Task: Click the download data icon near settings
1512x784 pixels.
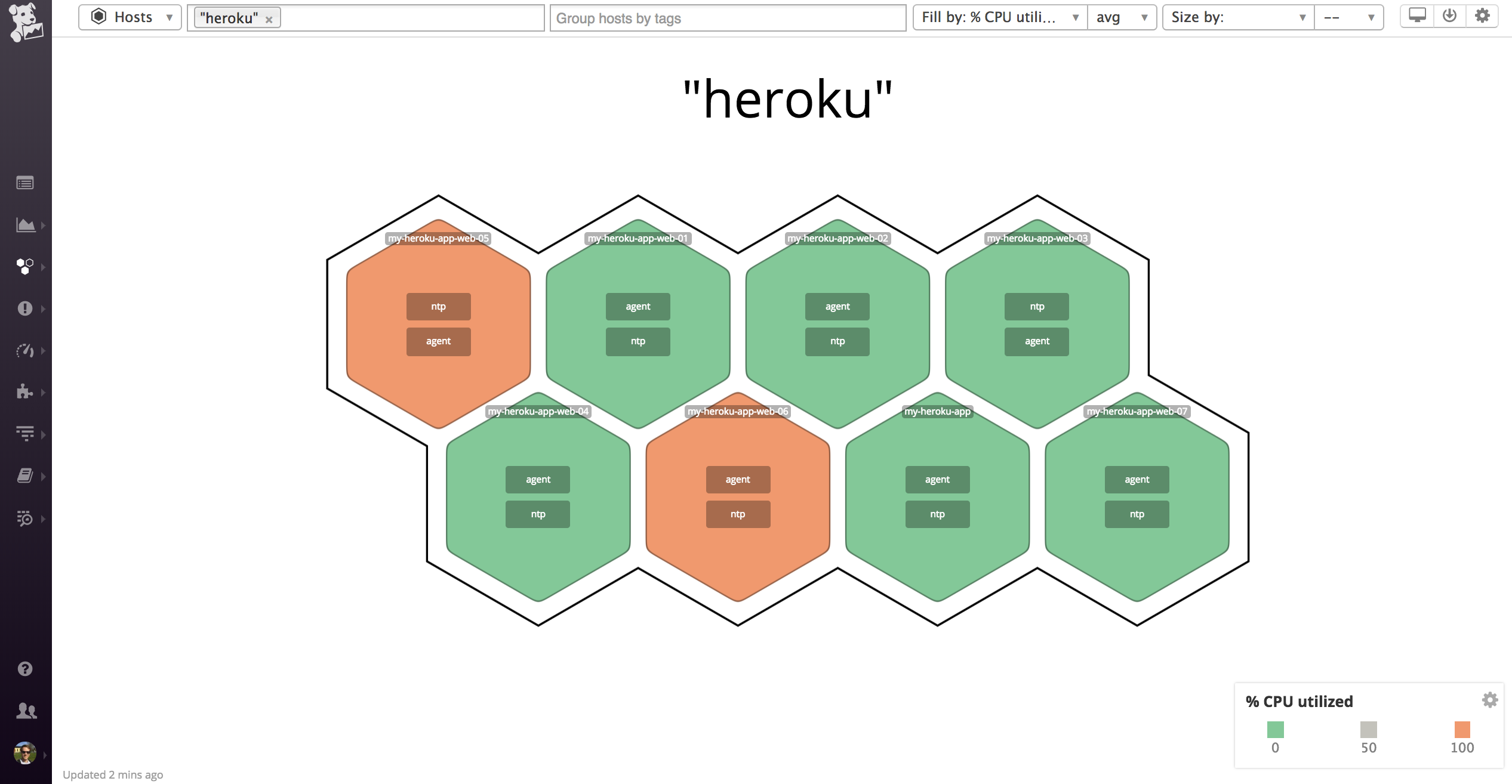Action: pos(1449,15)
